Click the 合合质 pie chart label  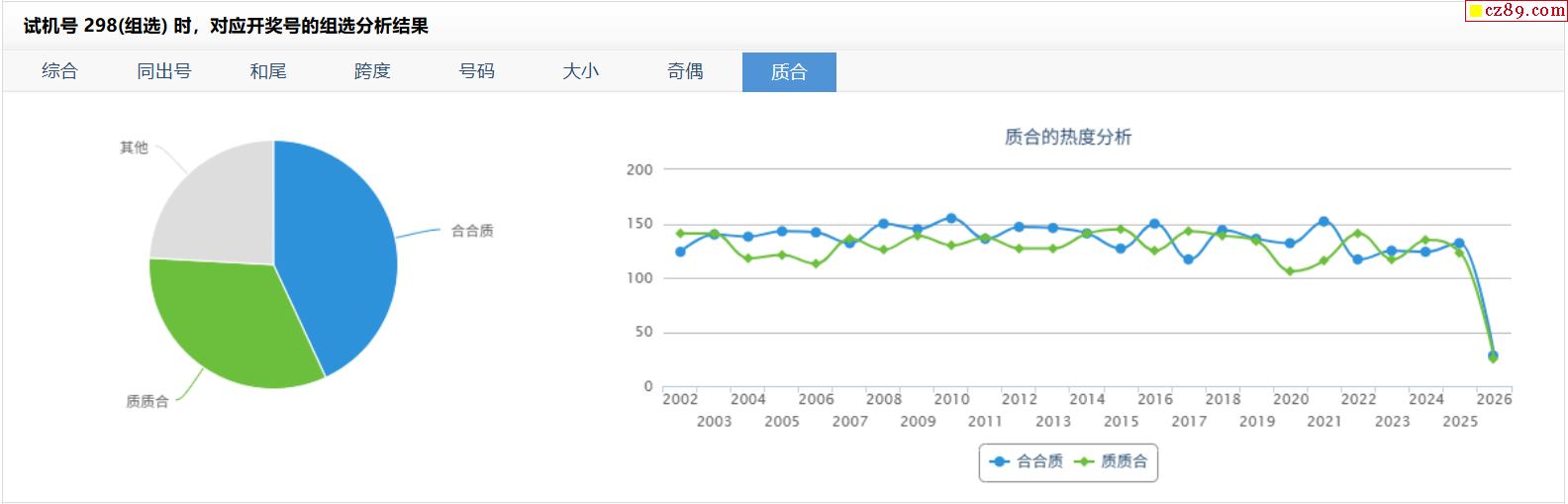(x=472, y=231)
